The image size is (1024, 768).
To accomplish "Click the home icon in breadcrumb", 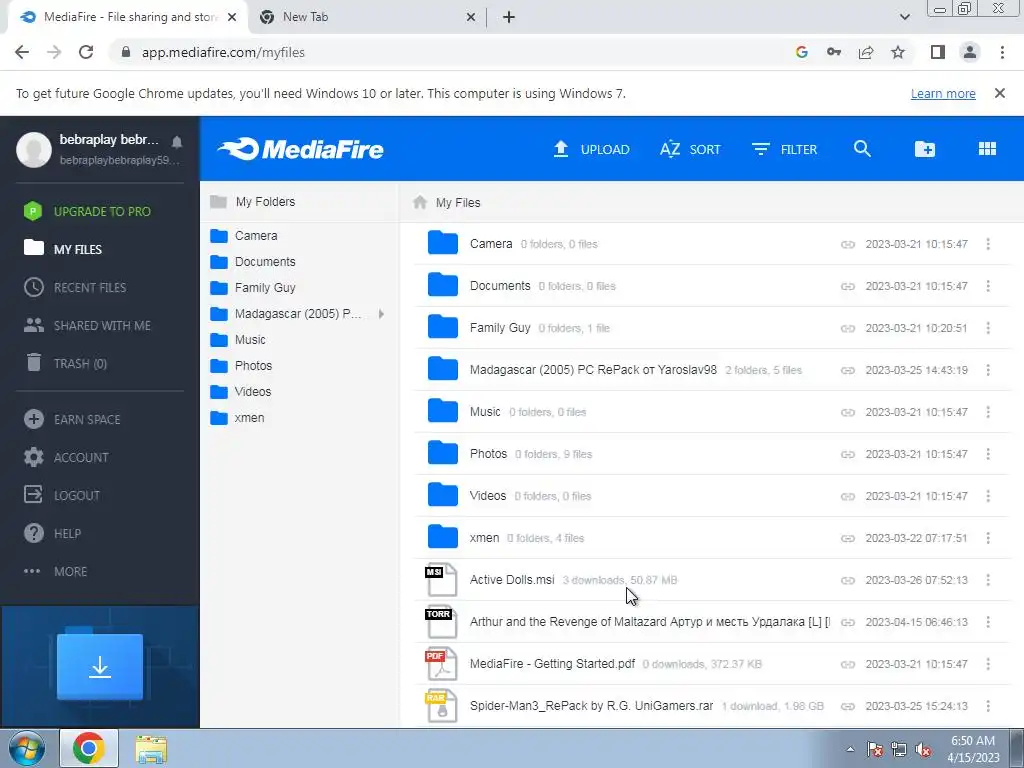I will [x=420, y=202].
